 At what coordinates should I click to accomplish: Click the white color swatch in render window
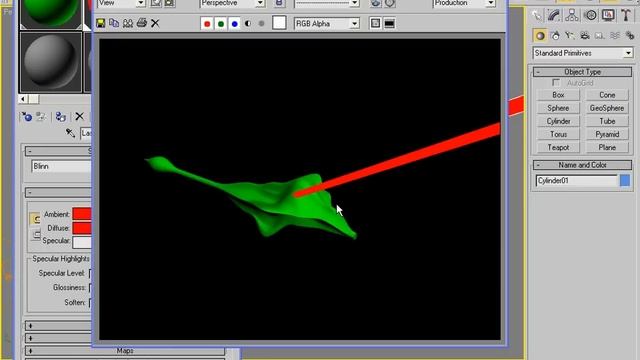click(x=279, y=23)
